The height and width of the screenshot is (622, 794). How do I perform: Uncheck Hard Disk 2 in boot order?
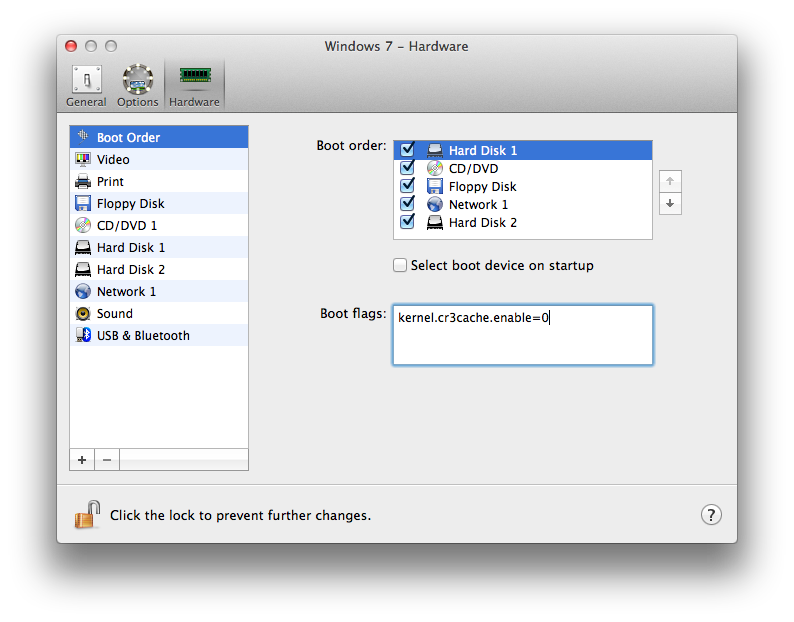click(x=408, y=222)
